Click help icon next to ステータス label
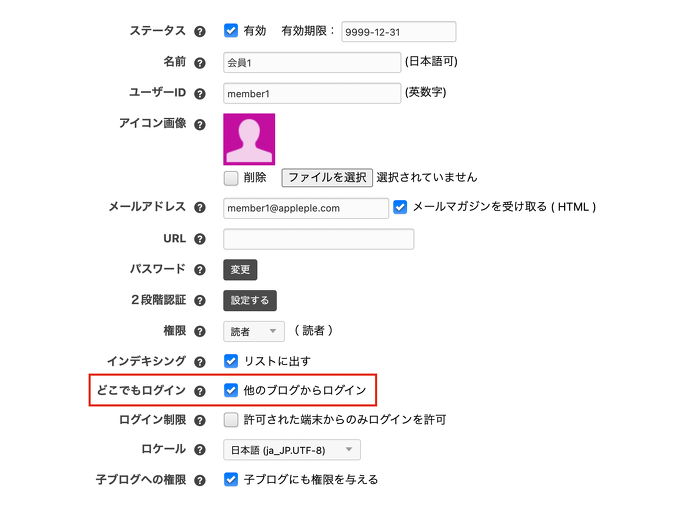Screen dimensions: 700x513 (x=200, y=32)
